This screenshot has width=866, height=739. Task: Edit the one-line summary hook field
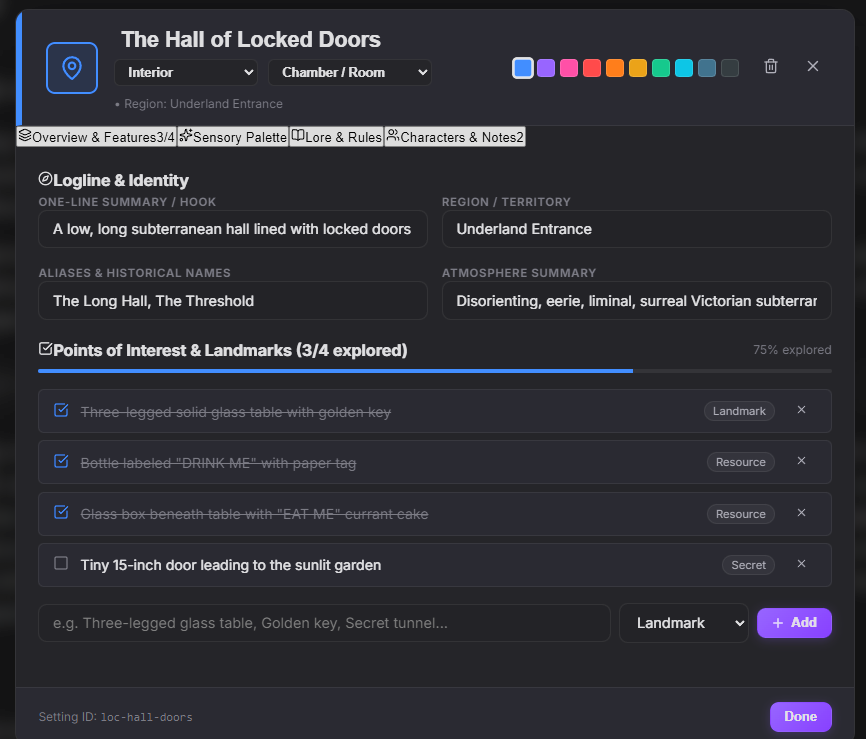233,229
